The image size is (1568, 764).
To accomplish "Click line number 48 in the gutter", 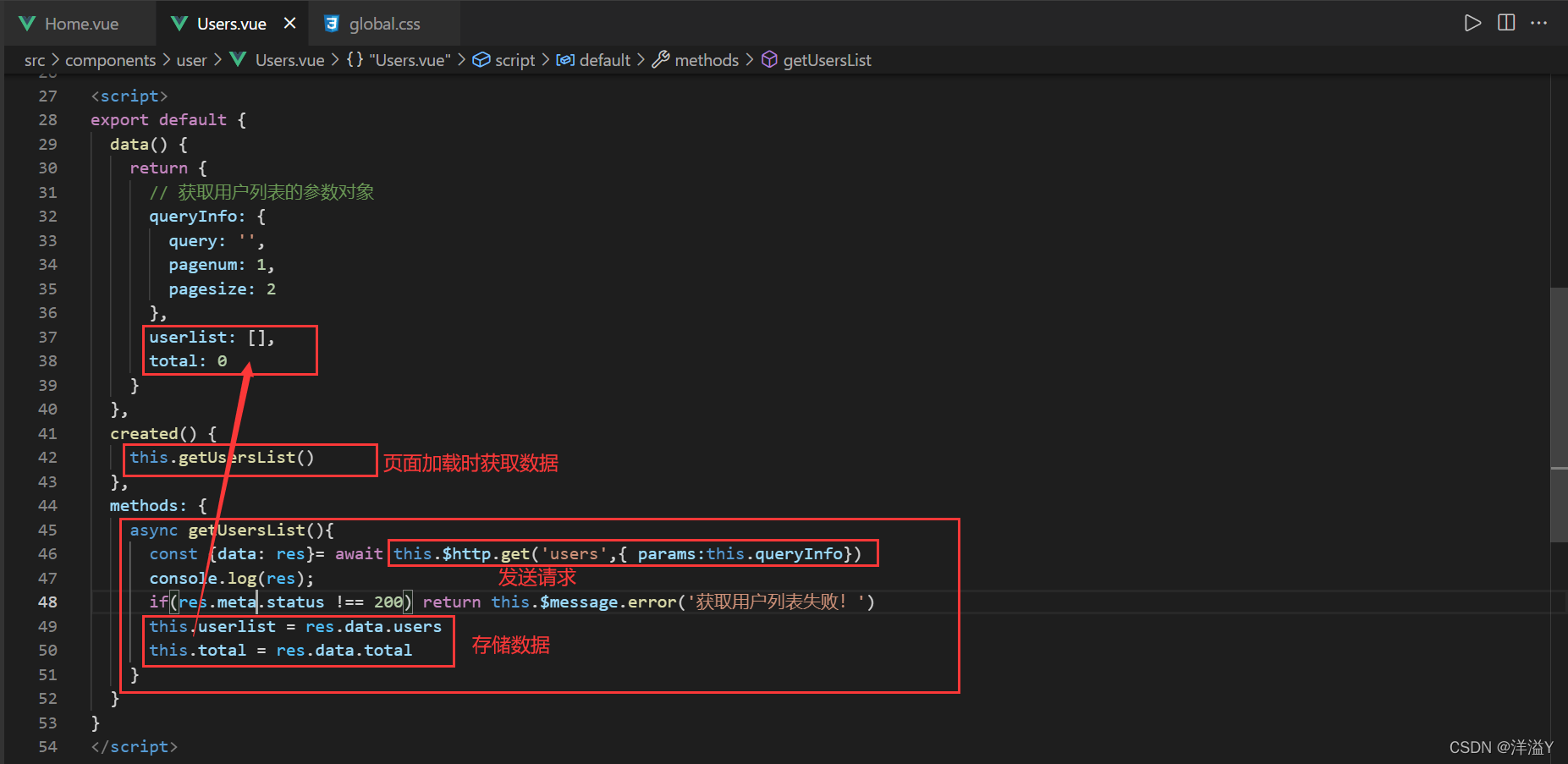I will click(47, 602).
